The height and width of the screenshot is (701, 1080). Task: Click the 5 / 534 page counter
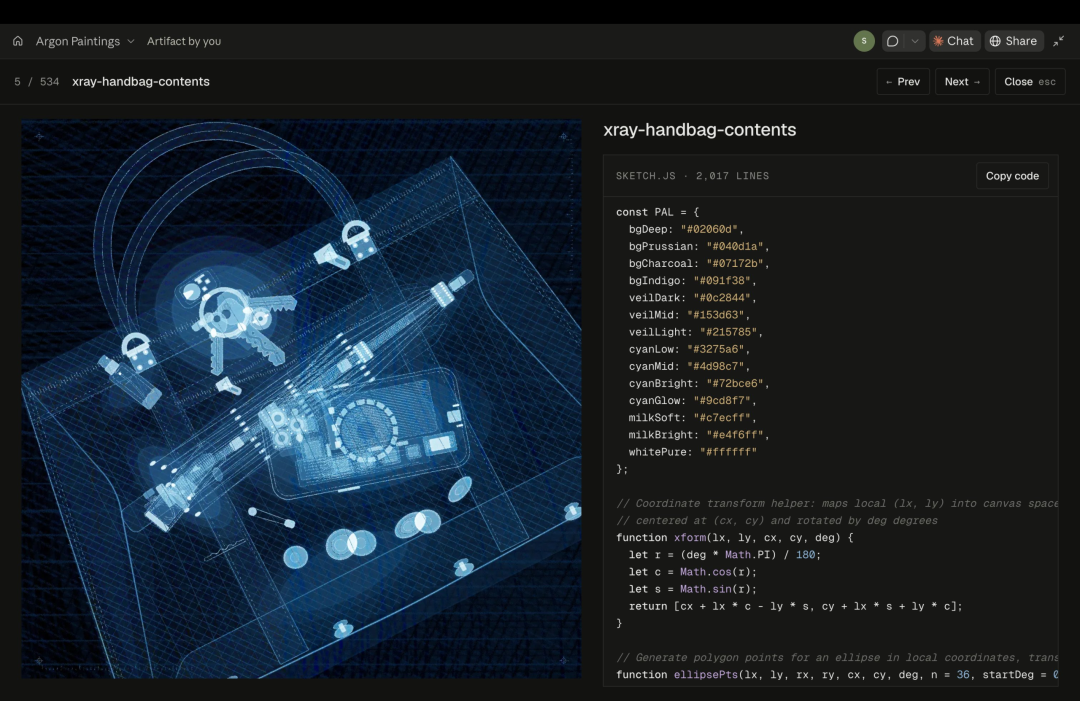[x=37, y=81]
